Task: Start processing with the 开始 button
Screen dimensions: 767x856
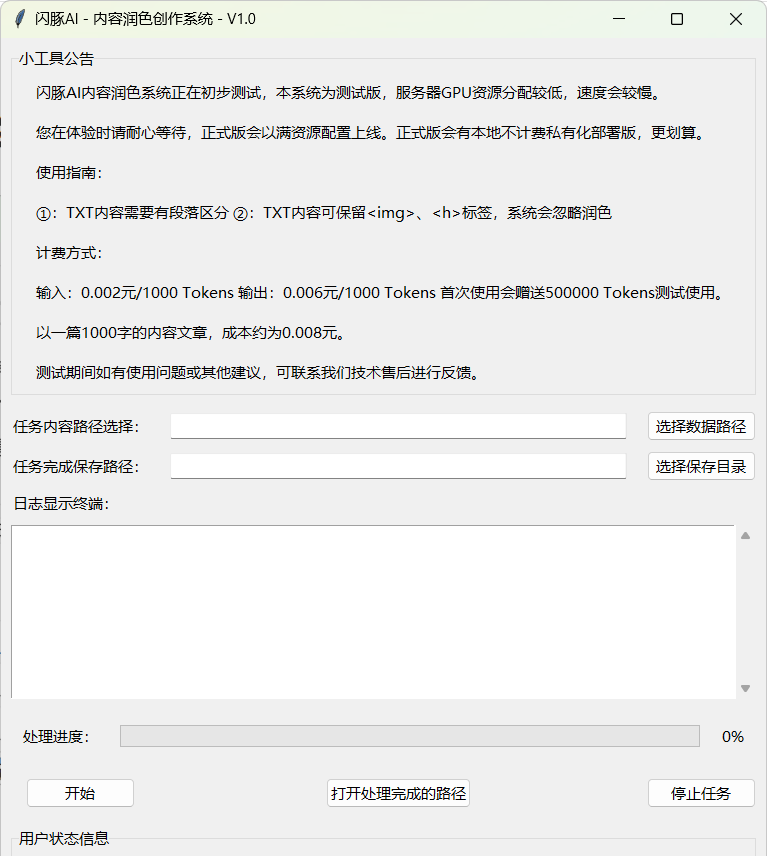Action: tap(80, 793)
